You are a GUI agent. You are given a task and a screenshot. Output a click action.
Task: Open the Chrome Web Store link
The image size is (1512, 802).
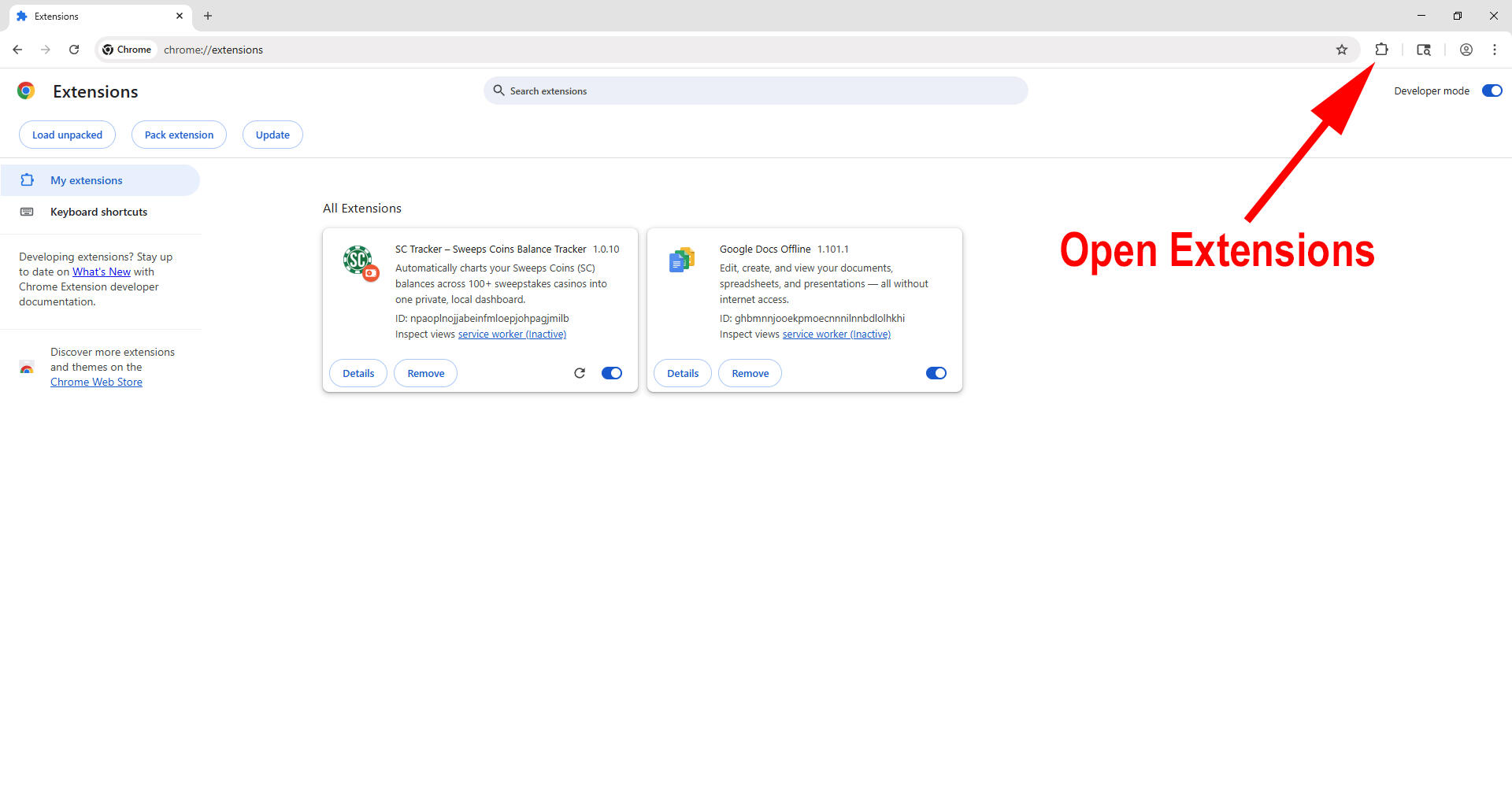[96, 382]
